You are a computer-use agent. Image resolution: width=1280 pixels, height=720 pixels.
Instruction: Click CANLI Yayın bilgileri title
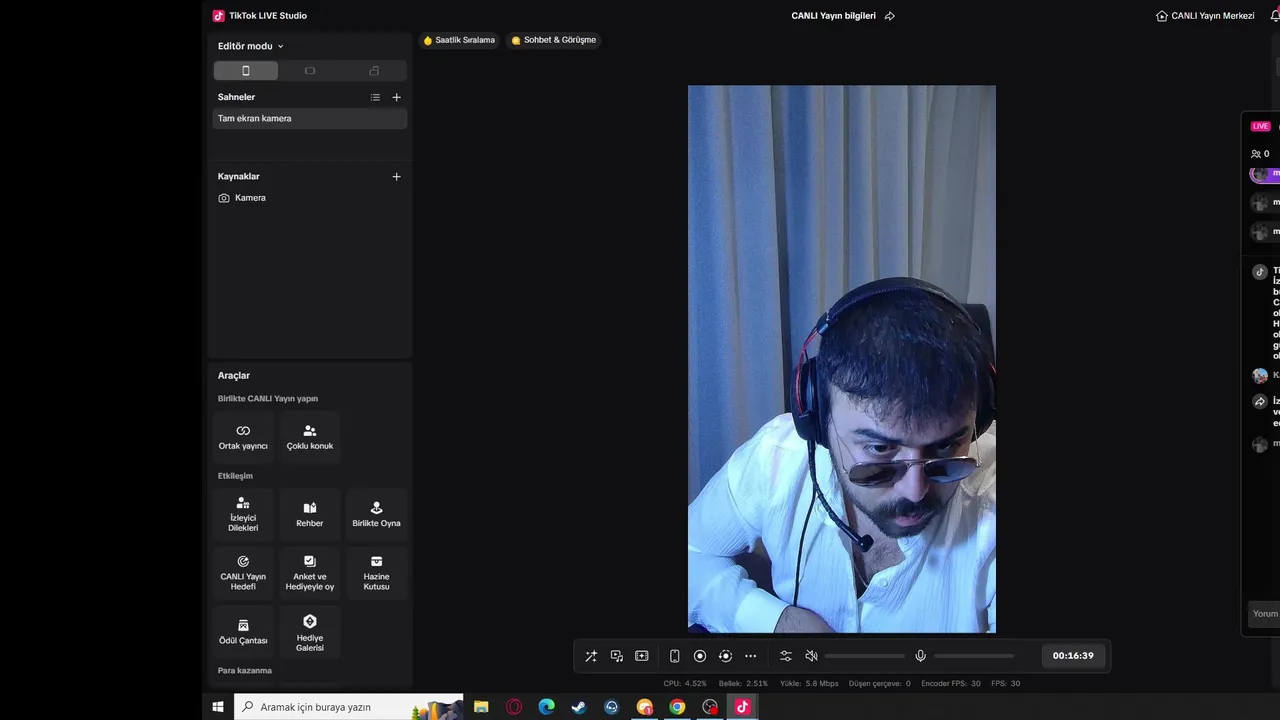833,16
